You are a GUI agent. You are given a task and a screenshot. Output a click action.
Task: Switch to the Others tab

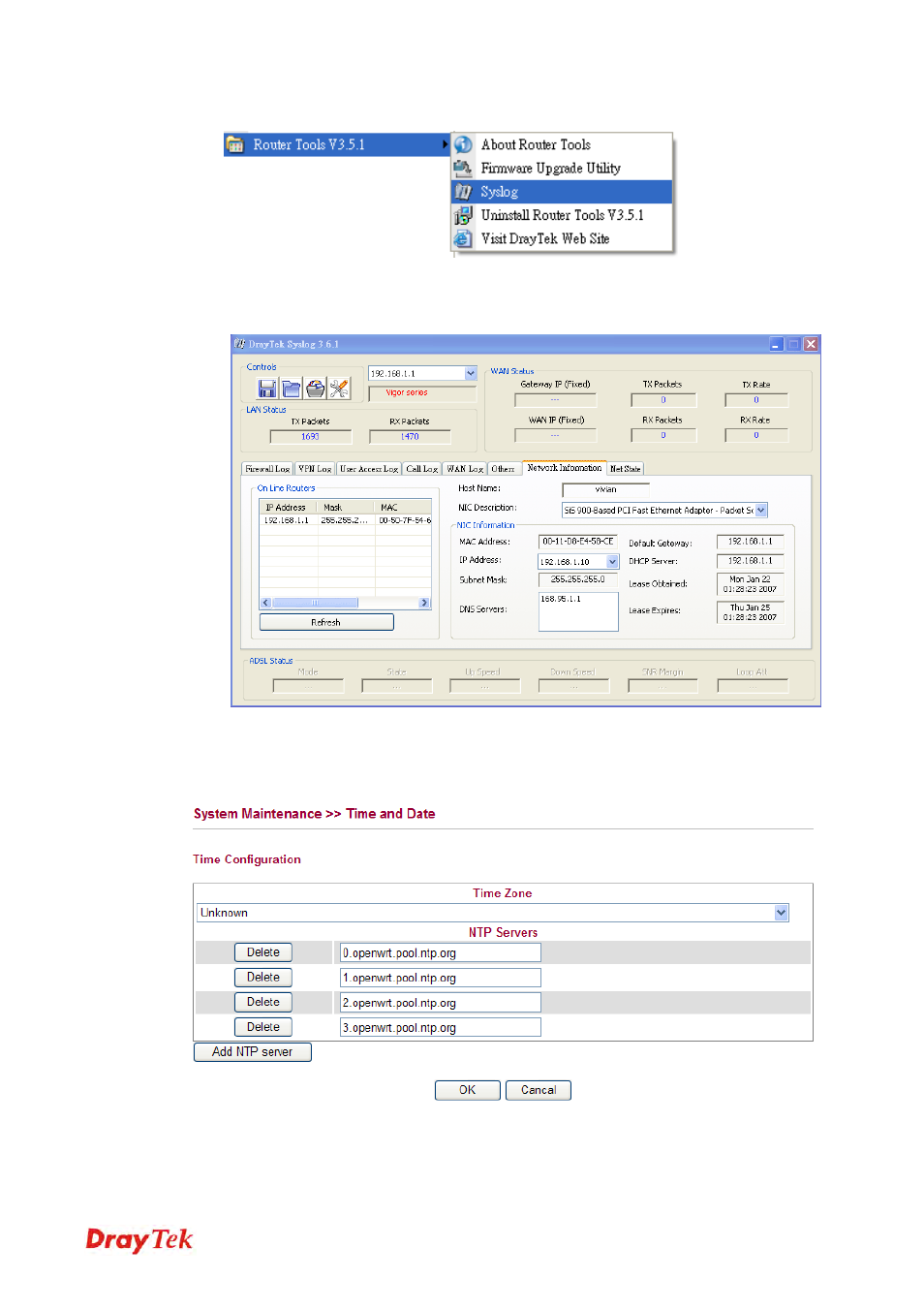503,469
